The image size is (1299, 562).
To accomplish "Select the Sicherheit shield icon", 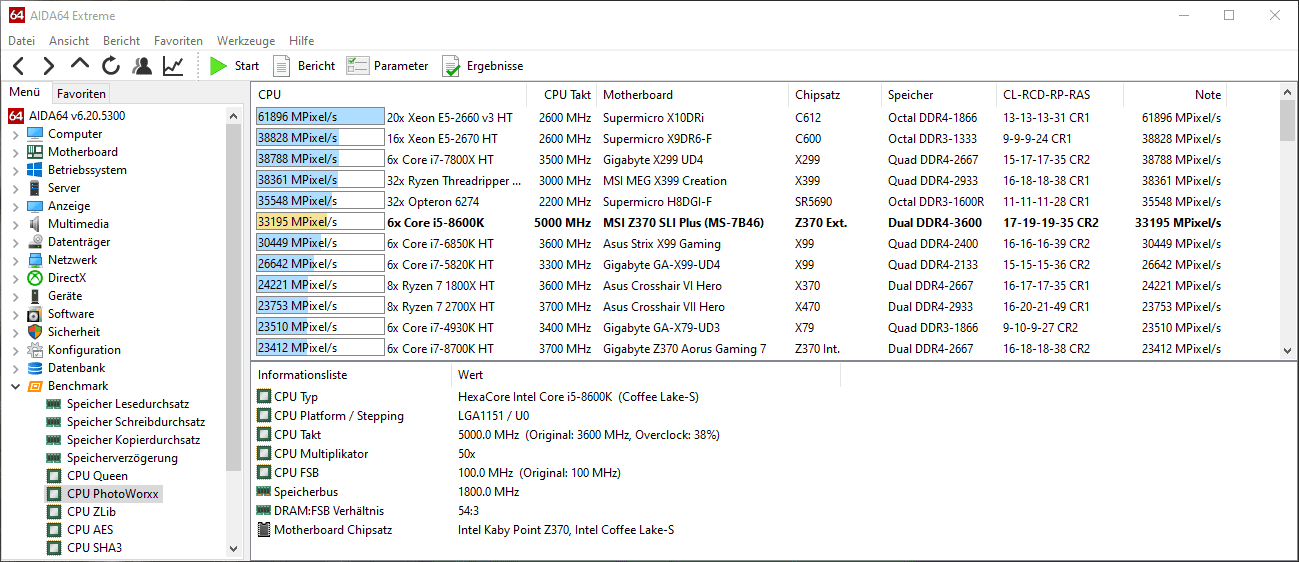I will point(36,332).
